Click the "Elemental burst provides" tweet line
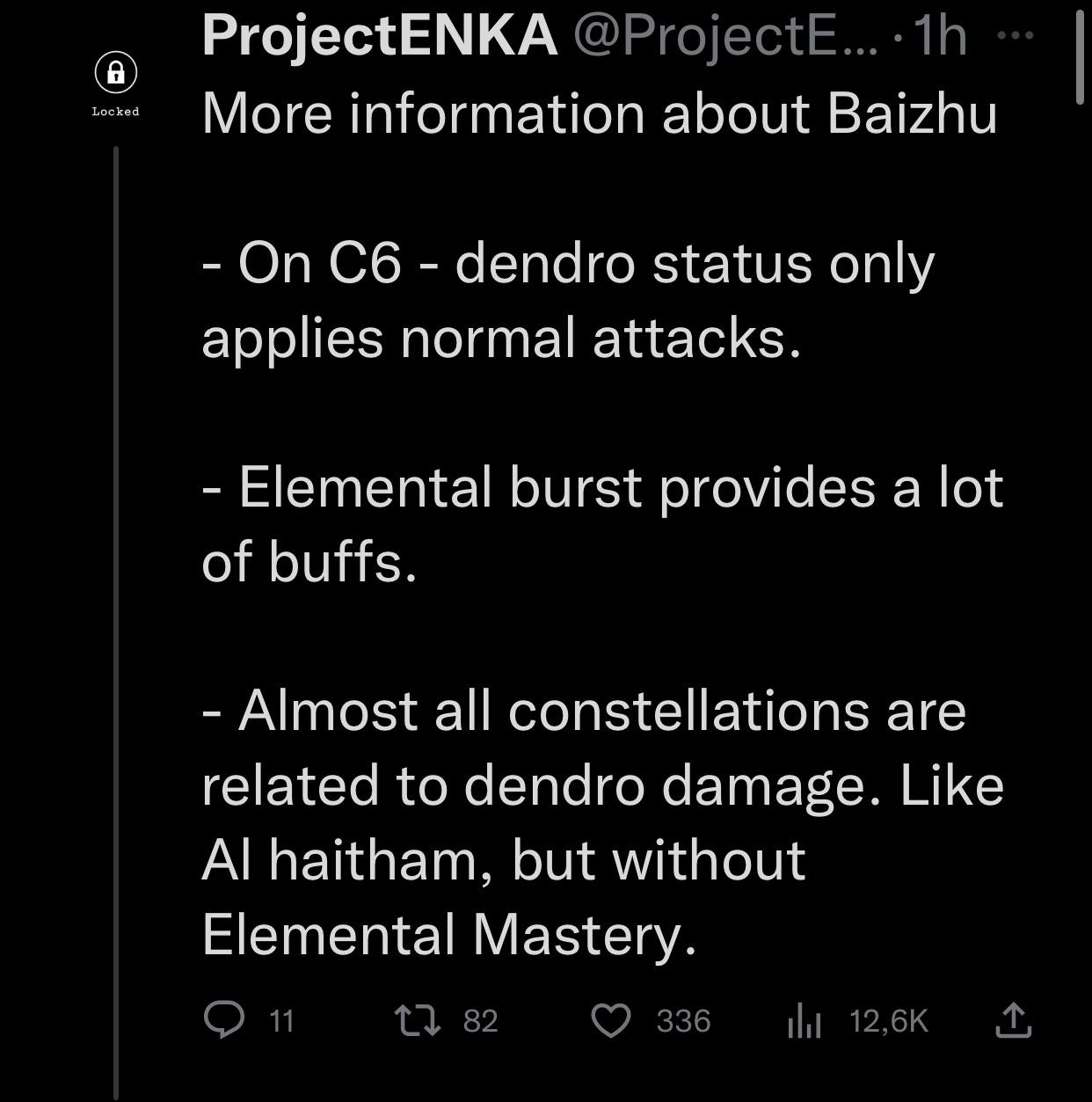The height and width of the screenshot is (1102, 1092). [602, 487]
